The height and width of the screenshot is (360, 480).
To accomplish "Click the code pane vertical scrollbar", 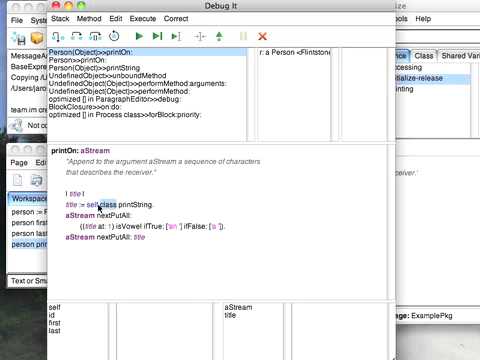I will [x=391, y=222].
